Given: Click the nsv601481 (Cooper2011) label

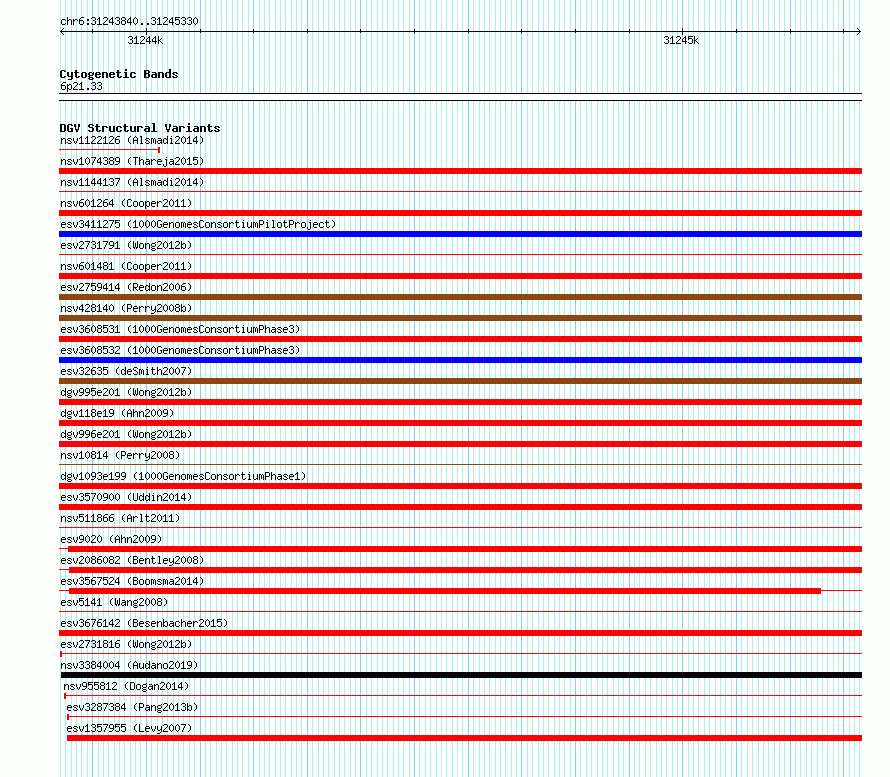Looking at the screenshot, I should coord(126,266).
